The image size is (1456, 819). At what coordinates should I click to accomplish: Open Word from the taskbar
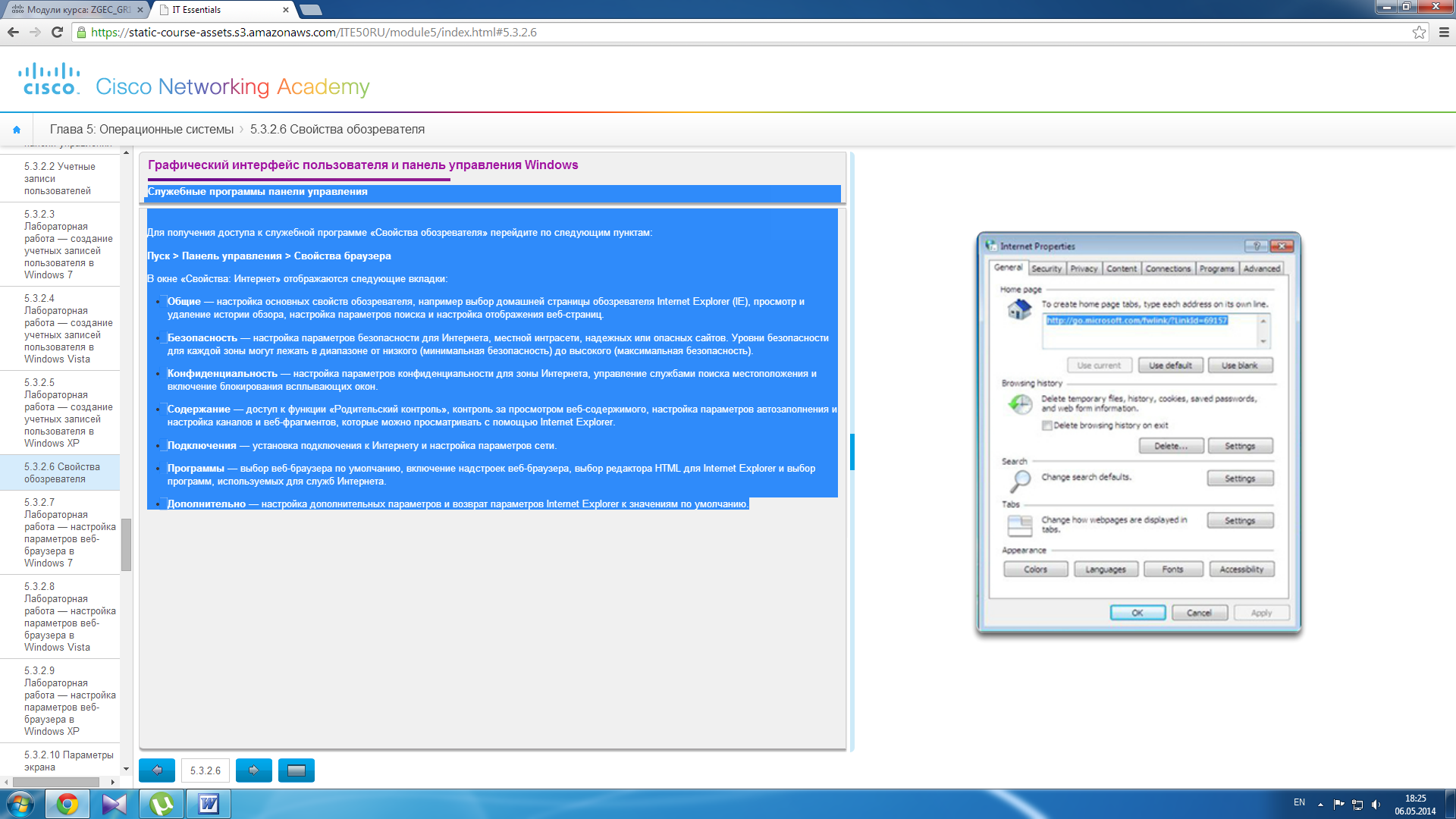click(x=209, y=804)
